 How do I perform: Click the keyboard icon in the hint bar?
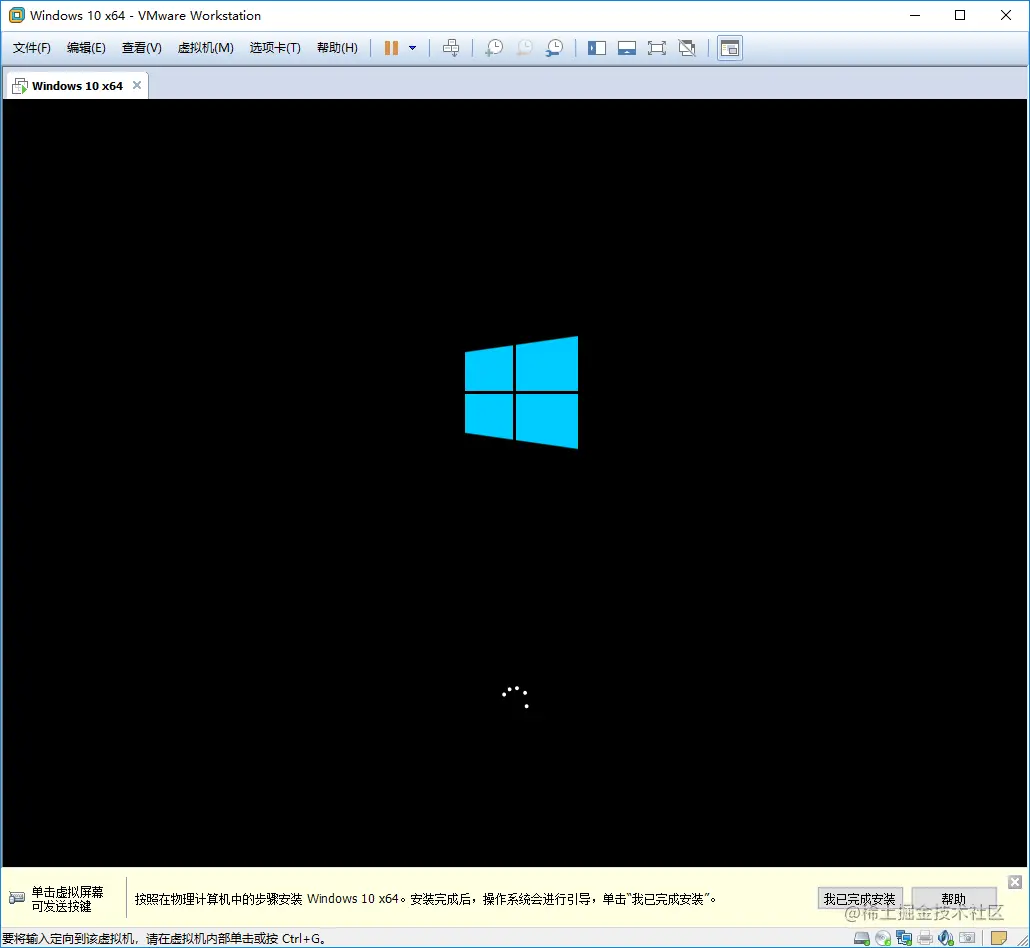click(17, 898)
